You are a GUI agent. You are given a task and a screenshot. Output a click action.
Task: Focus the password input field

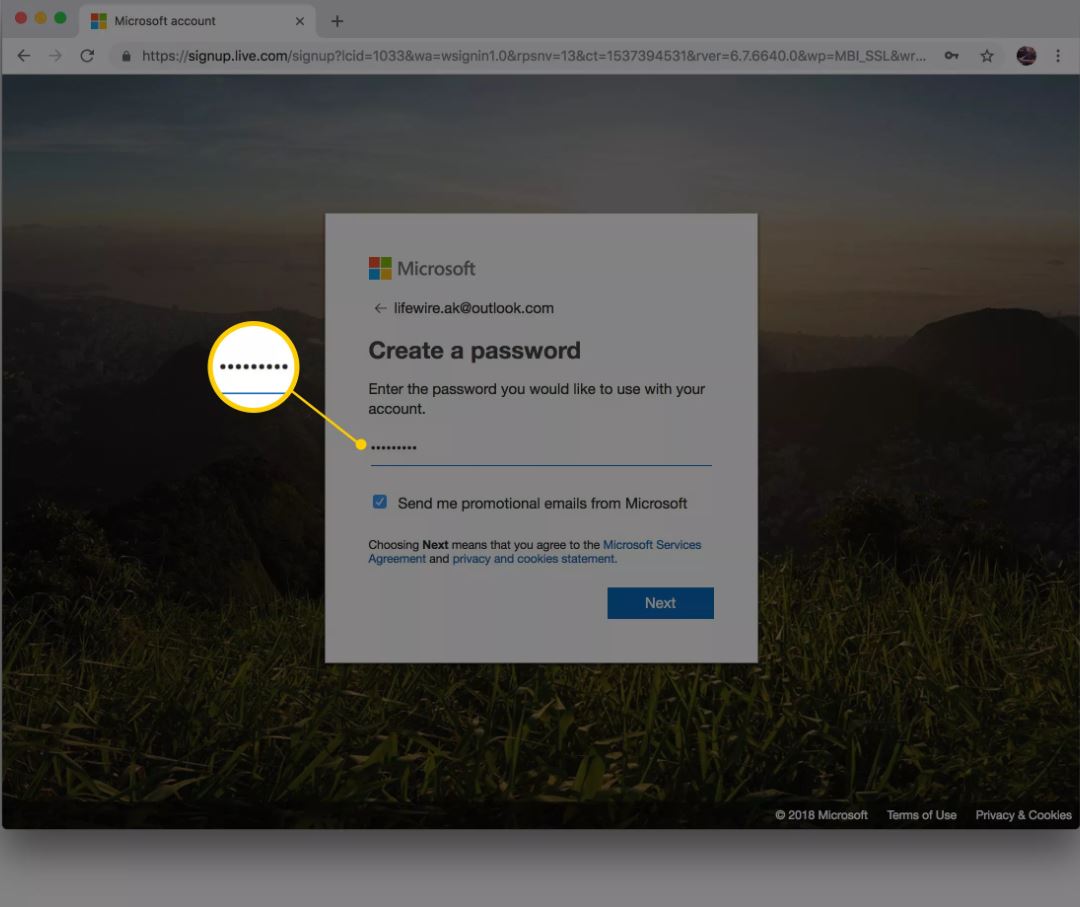pyautogui.click(x=541, y=448)
